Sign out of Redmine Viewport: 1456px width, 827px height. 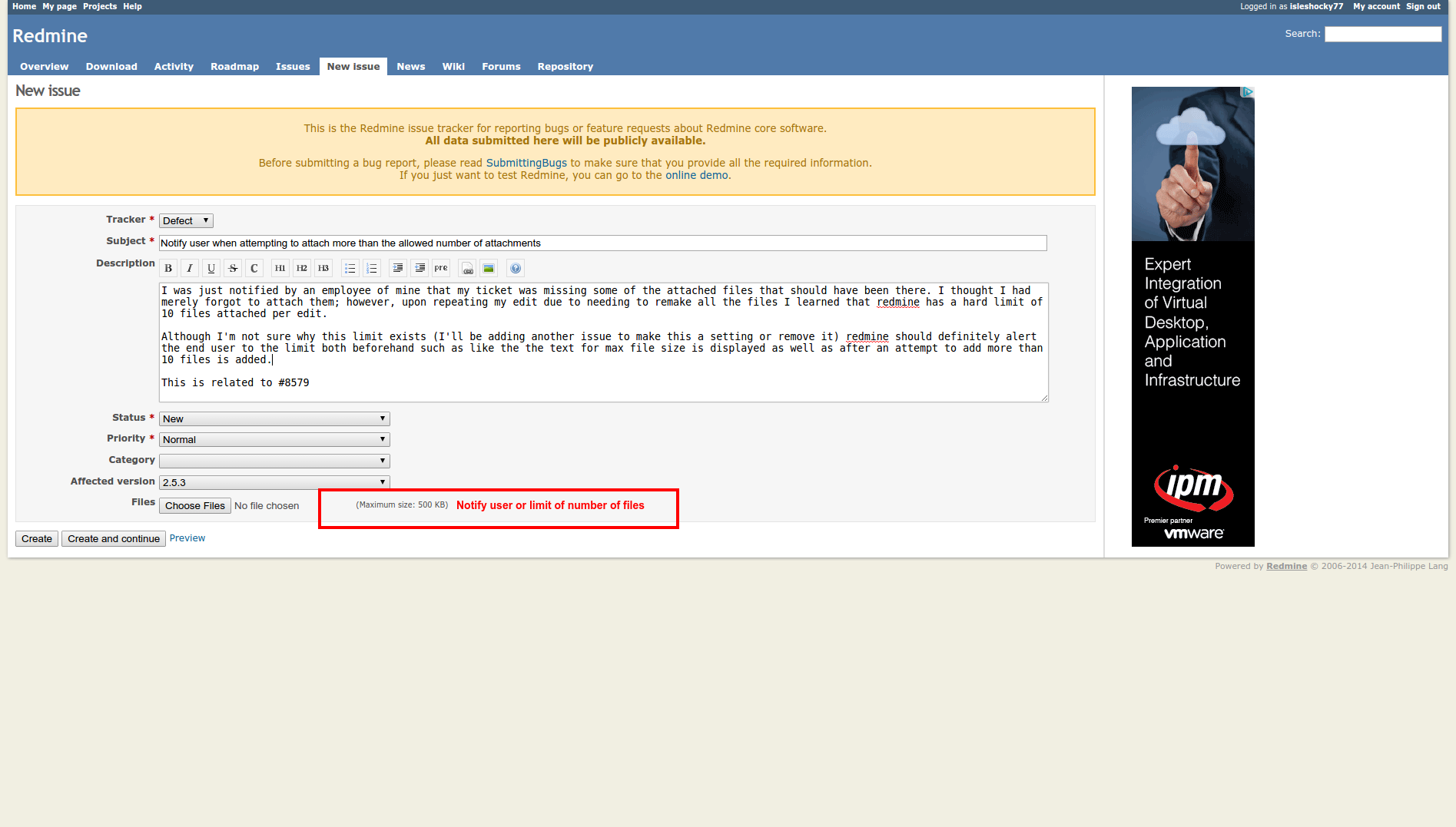[x=1423, y=6]
